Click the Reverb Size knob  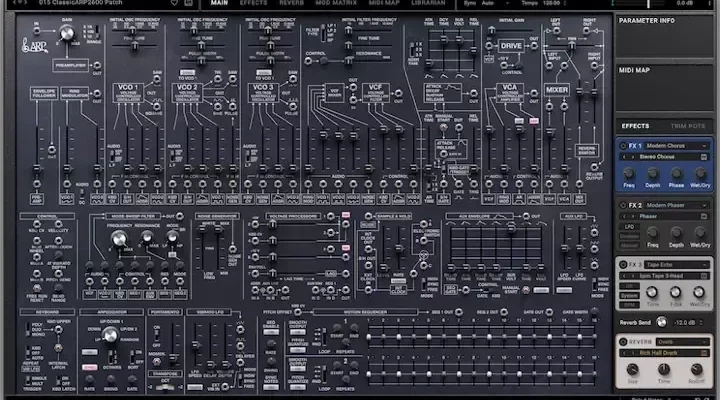coord(632,369)
